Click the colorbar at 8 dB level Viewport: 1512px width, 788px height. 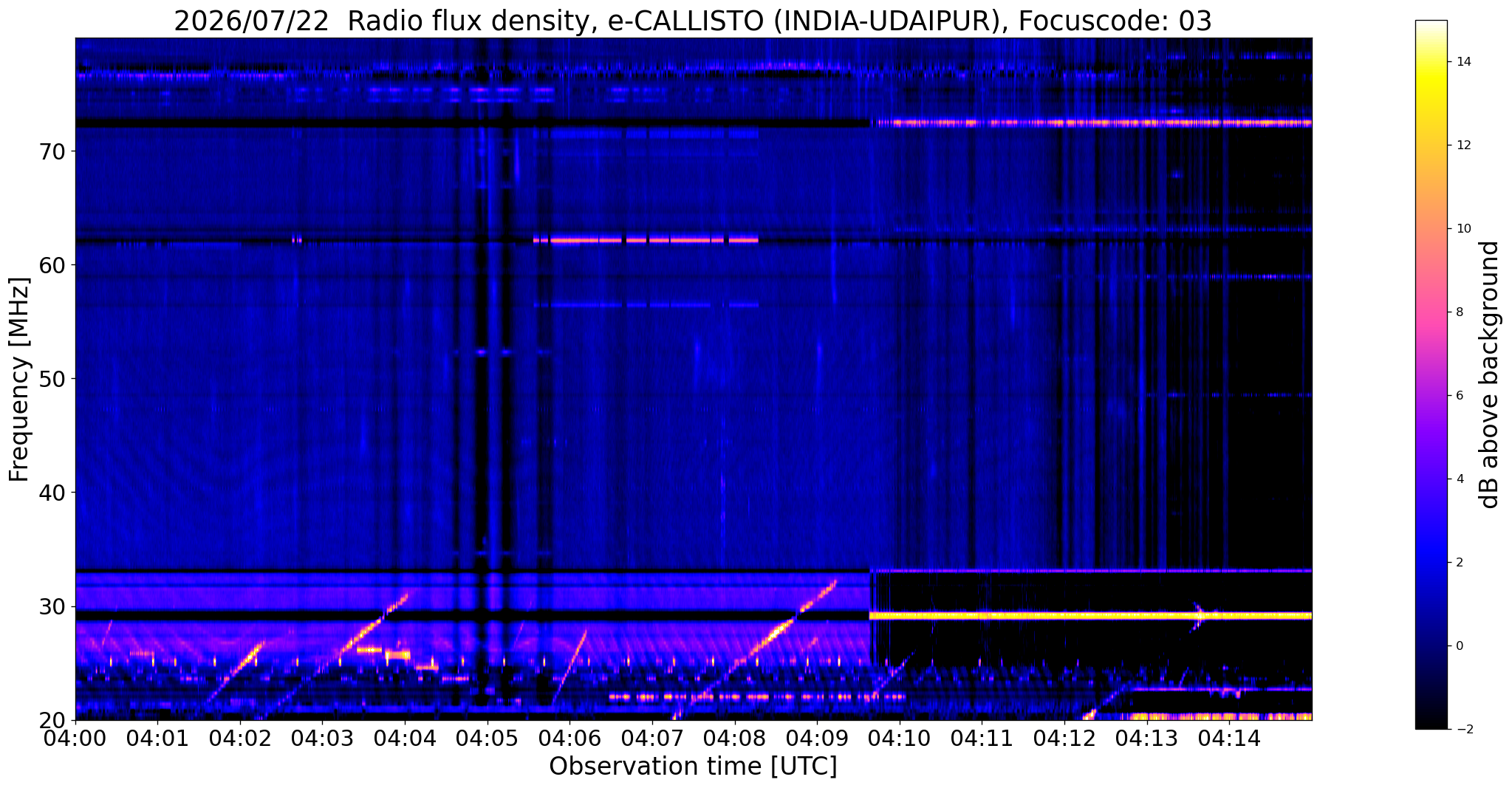(1431, 312)
